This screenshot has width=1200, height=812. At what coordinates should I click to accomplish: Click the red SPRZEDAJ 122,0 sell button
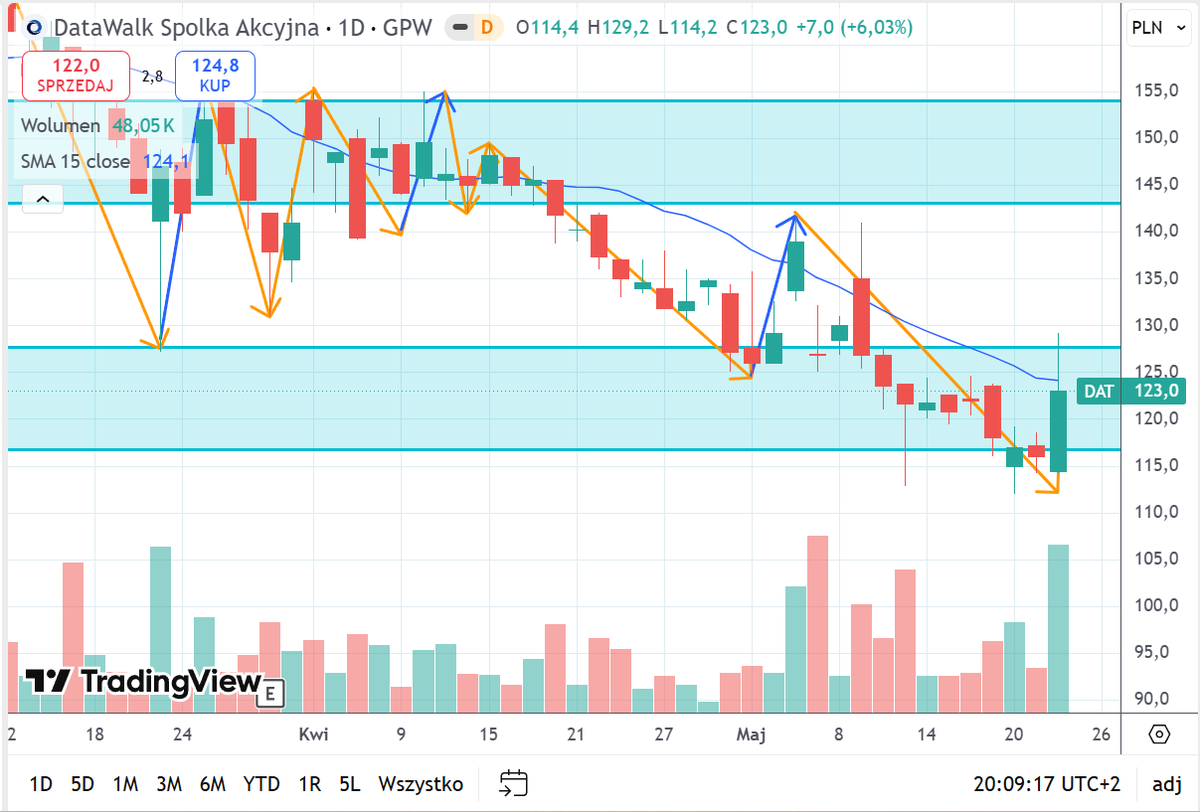pyautogui.click(x=75, y=76)
